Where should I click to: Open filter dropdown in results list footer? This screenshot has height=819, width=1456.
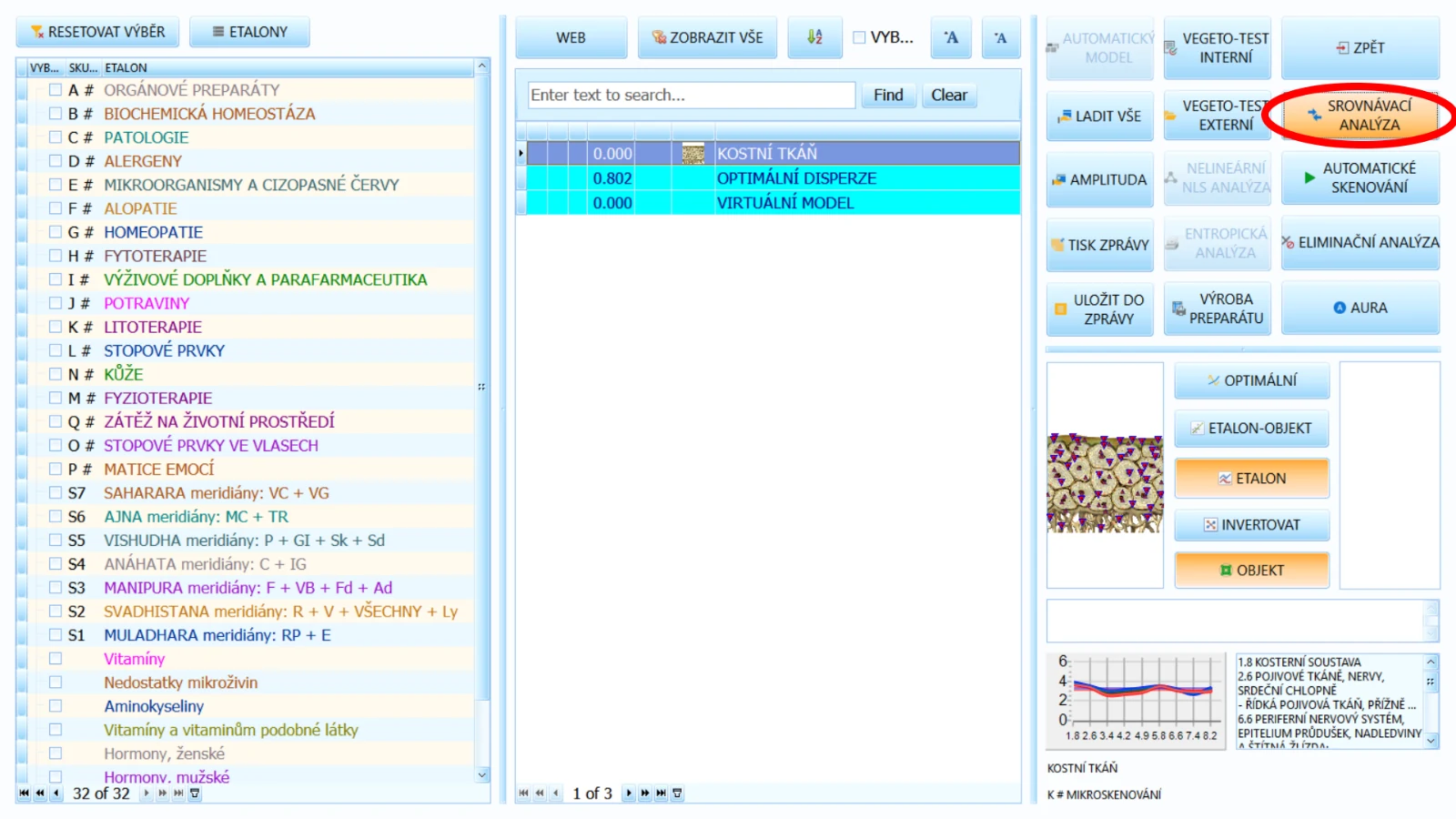point(677,794)
